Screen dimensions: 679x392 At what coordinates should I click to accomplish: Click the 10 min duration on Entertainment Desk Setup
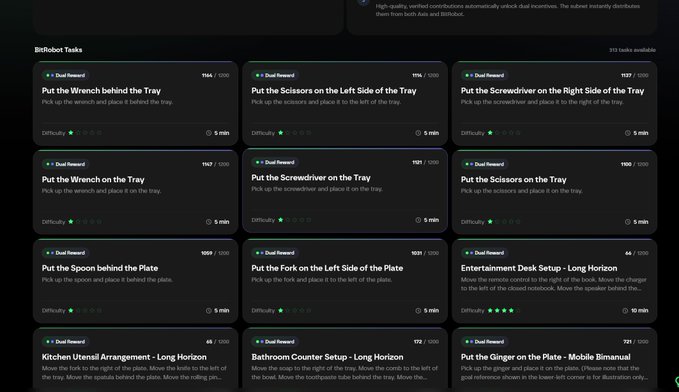point(640,311)
